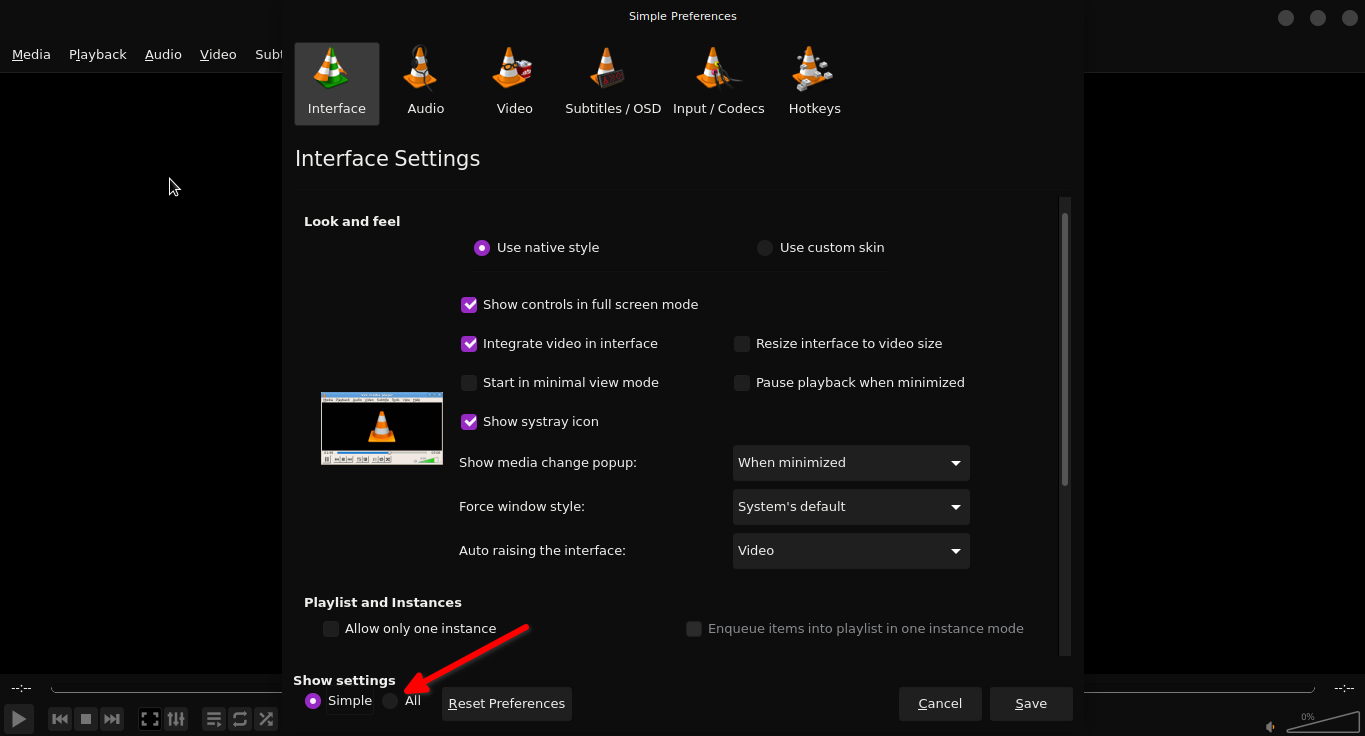The height and width of the screenshot is (736, 1365).
Task: Open the Playback menu
Action: click(x=97, y=55)
